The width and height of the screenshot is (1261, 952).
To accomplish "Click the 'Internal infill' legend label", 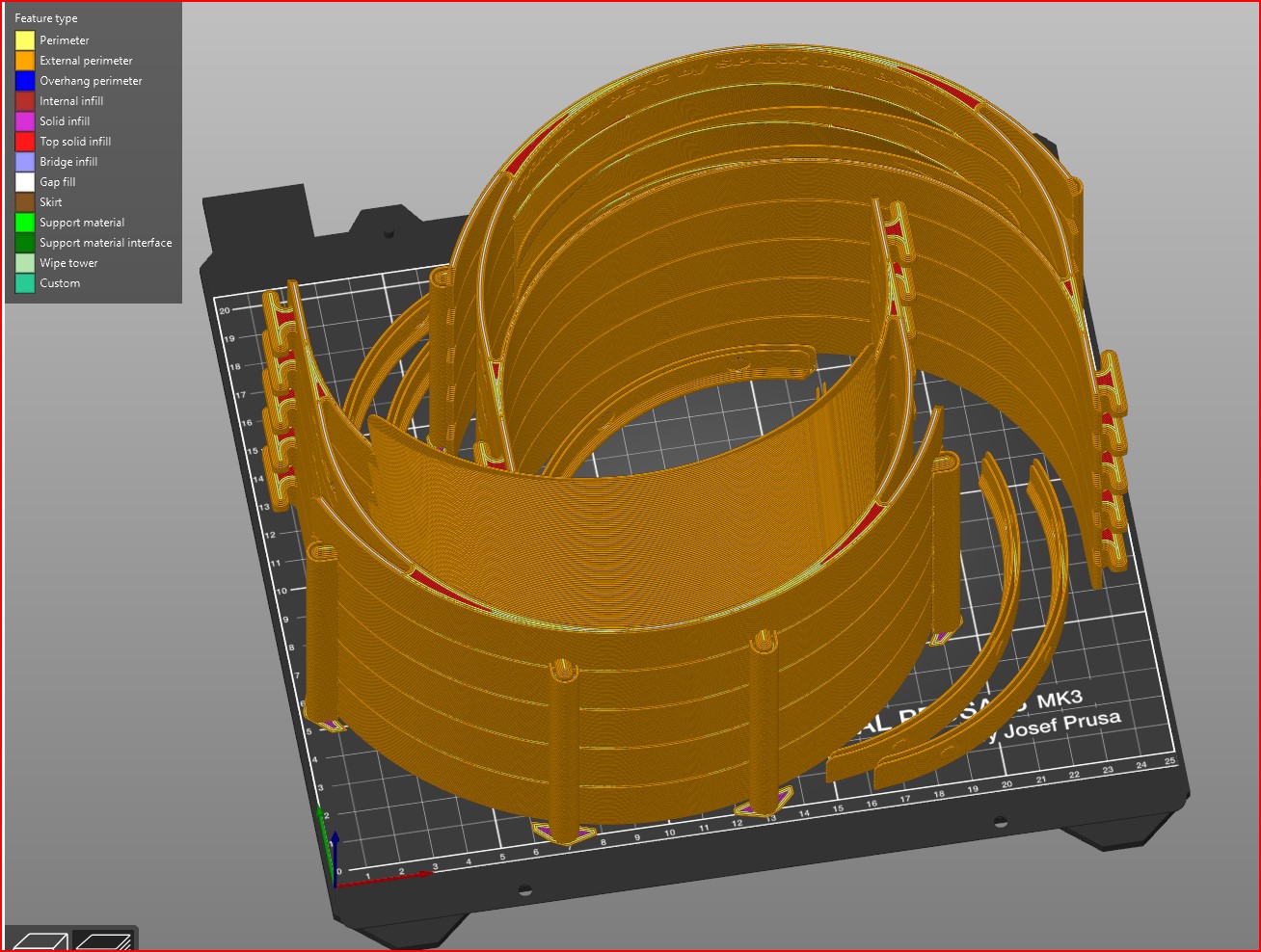I will click(71, 101).
